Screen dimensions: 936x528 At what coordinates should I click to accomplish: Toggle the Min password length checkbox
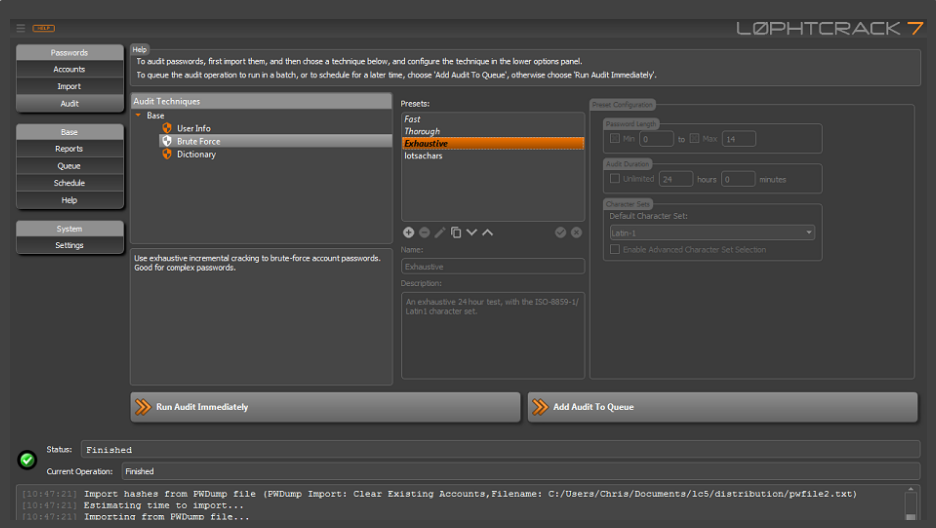point(615,139)
